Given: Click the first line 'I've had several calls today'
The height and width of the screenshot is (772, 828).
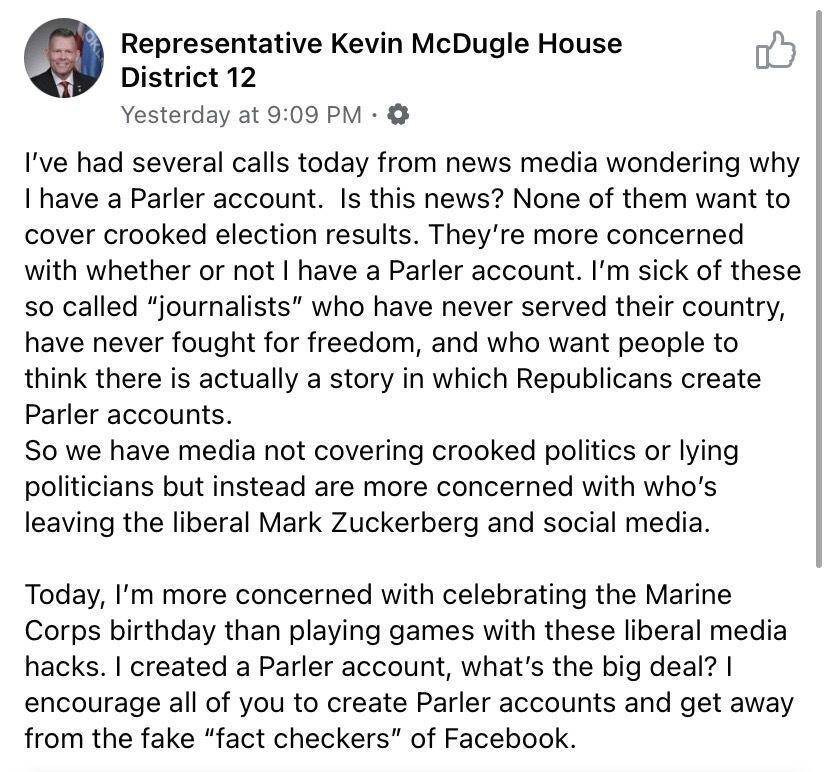Looking at the screenshot, I should [x=412, y=163].
